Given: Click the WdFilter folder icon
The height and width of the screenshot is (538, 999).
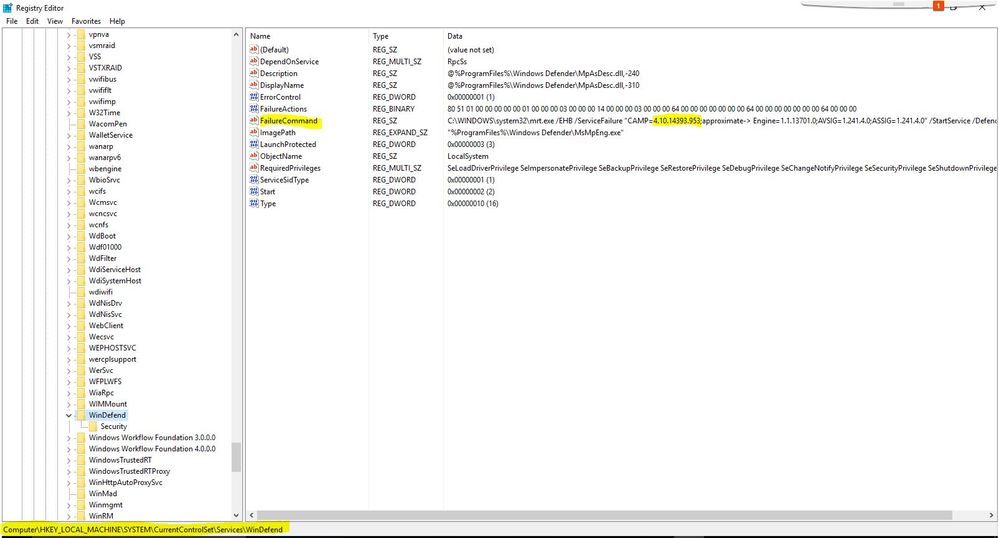Looking at the screenshot, I should [80, 258].
